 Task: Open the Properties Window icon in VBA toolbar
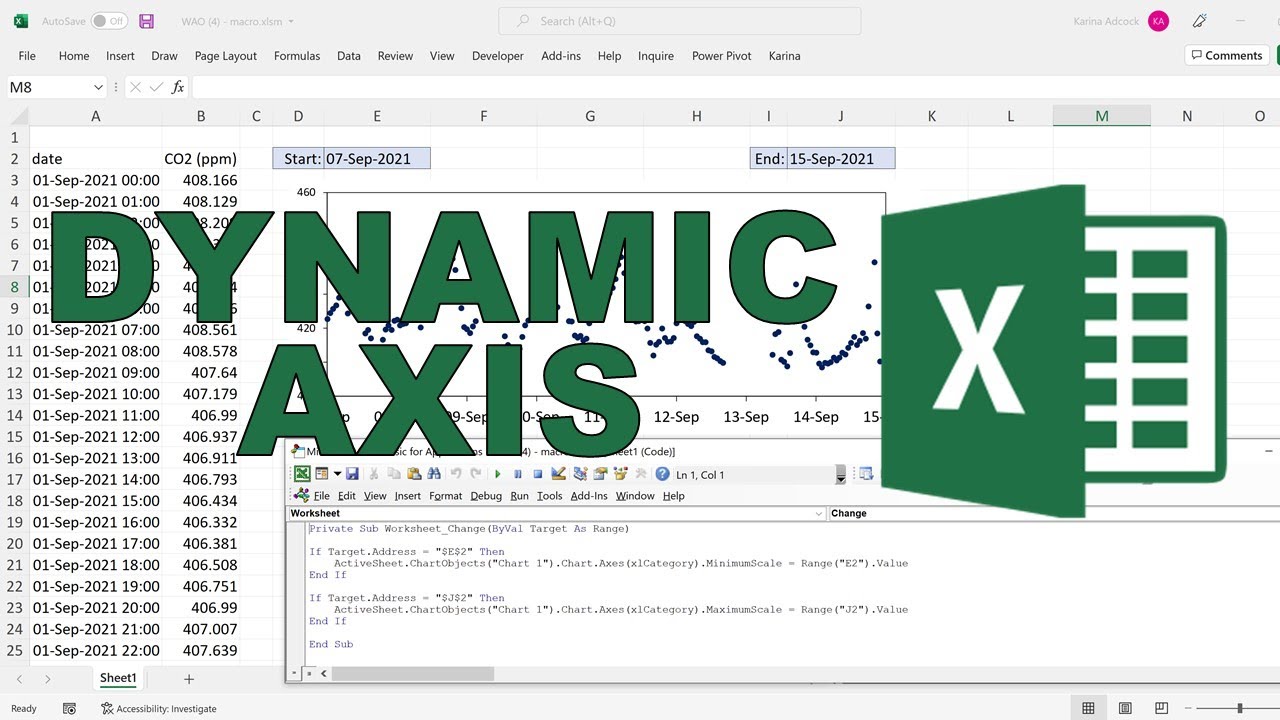(600, 474)
